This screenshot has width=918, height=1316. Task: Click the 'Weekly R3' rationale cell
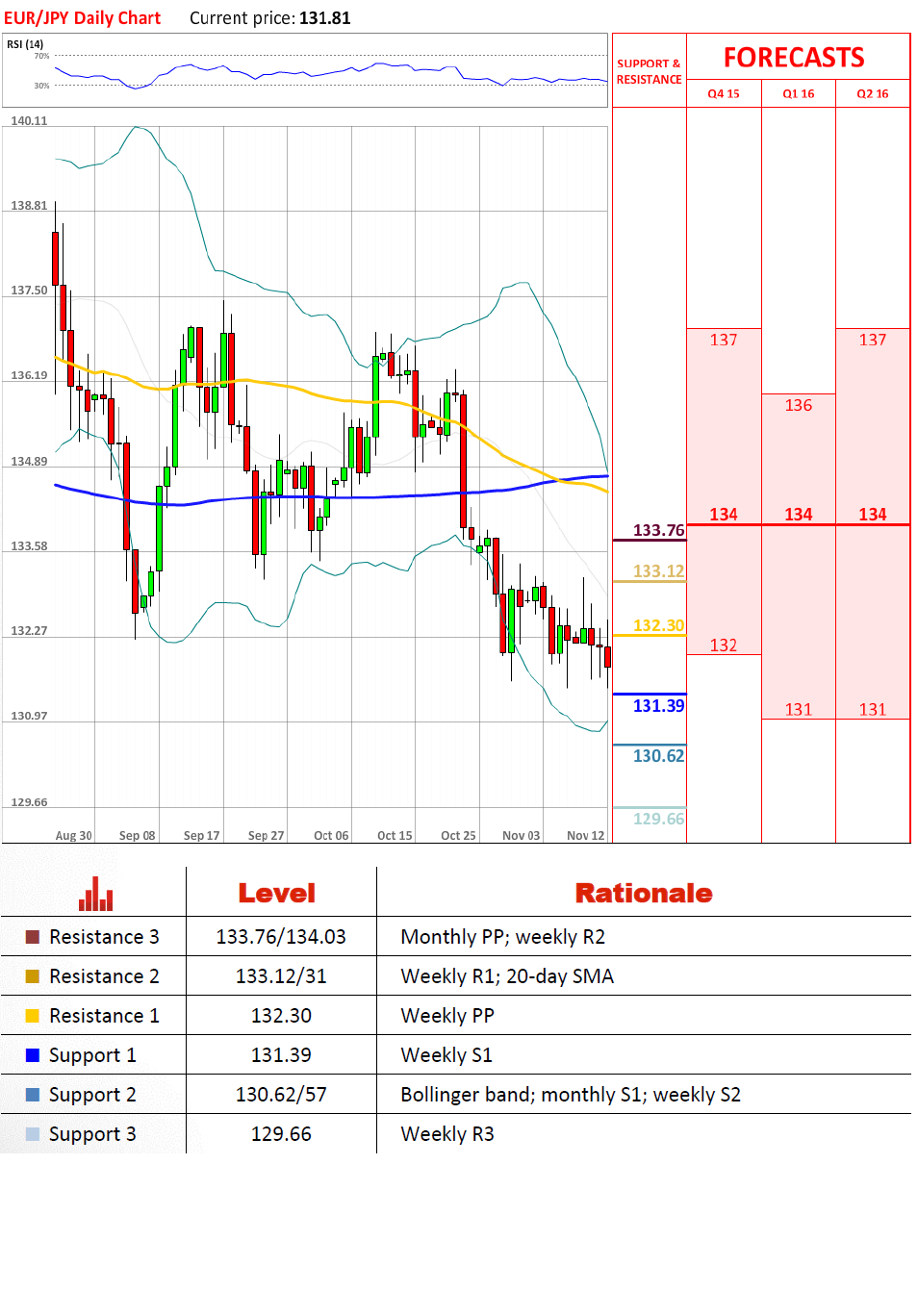tap(447, 1134)
